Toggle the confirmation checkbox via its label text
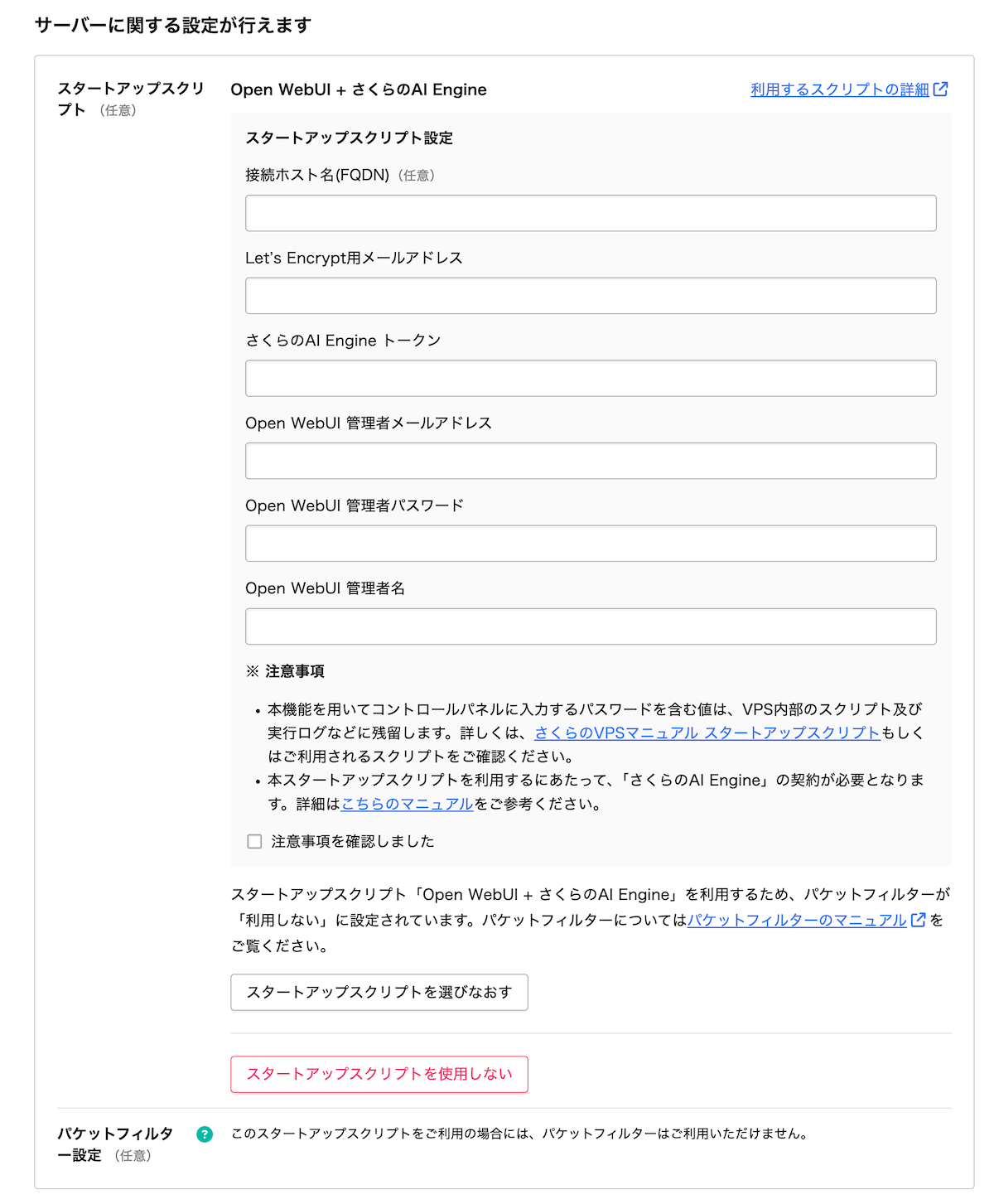The image size is (994, 1204). click(x=352, y=841)
